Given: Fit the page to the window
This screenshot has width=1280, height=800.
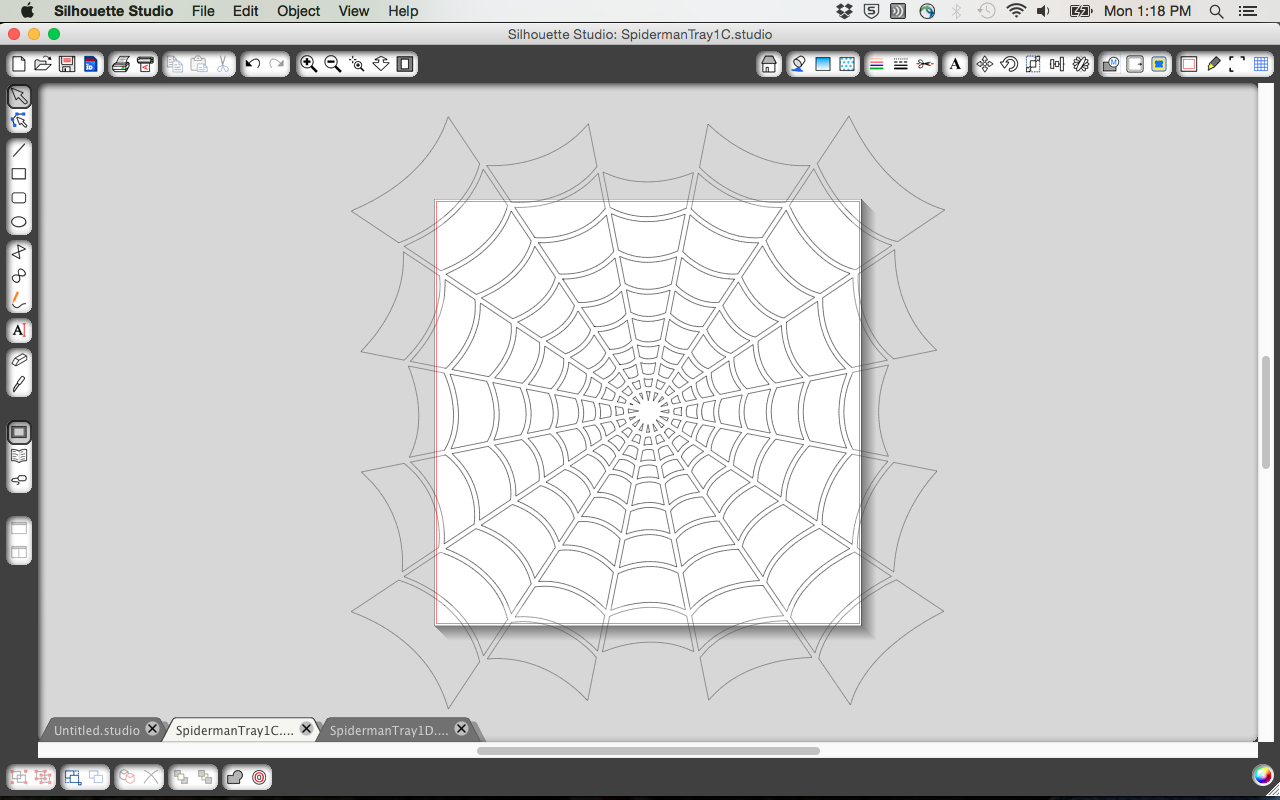Looking at the screenshot, I should pos(405,64).
